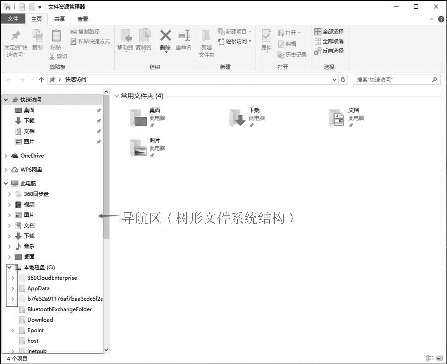447x364 pixels.
Task: Click Select all (全部选择) in ribbon
Action: click(x=329, y=32)
